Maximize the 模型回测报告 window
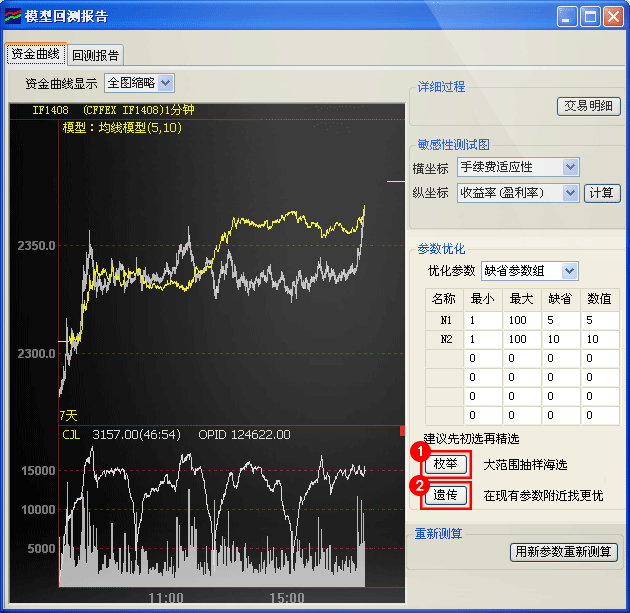This screenshot has width=630, height=613. (590, 16)
